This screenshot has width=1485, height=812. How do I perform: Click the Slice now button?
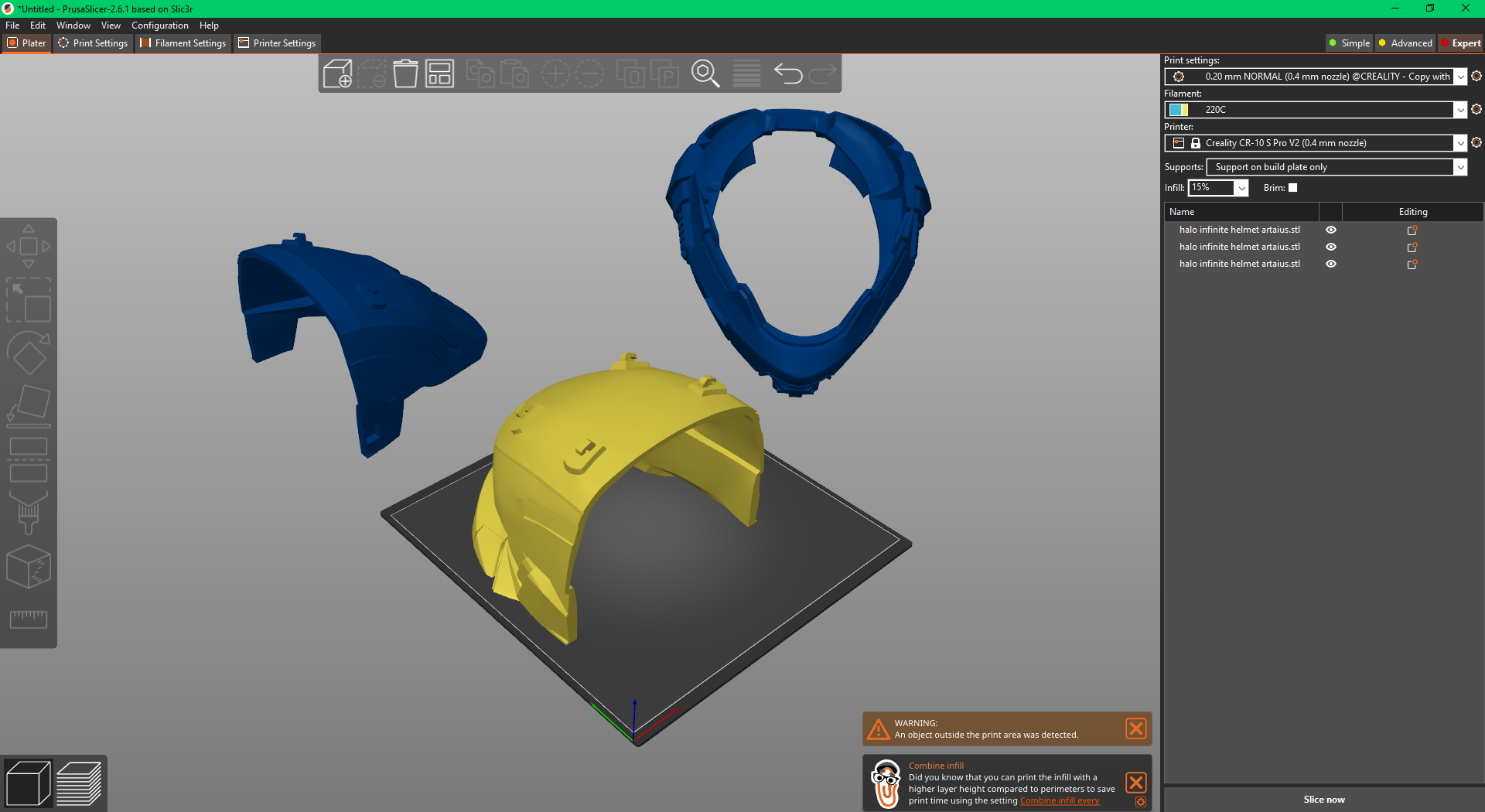coord(1324,800)
